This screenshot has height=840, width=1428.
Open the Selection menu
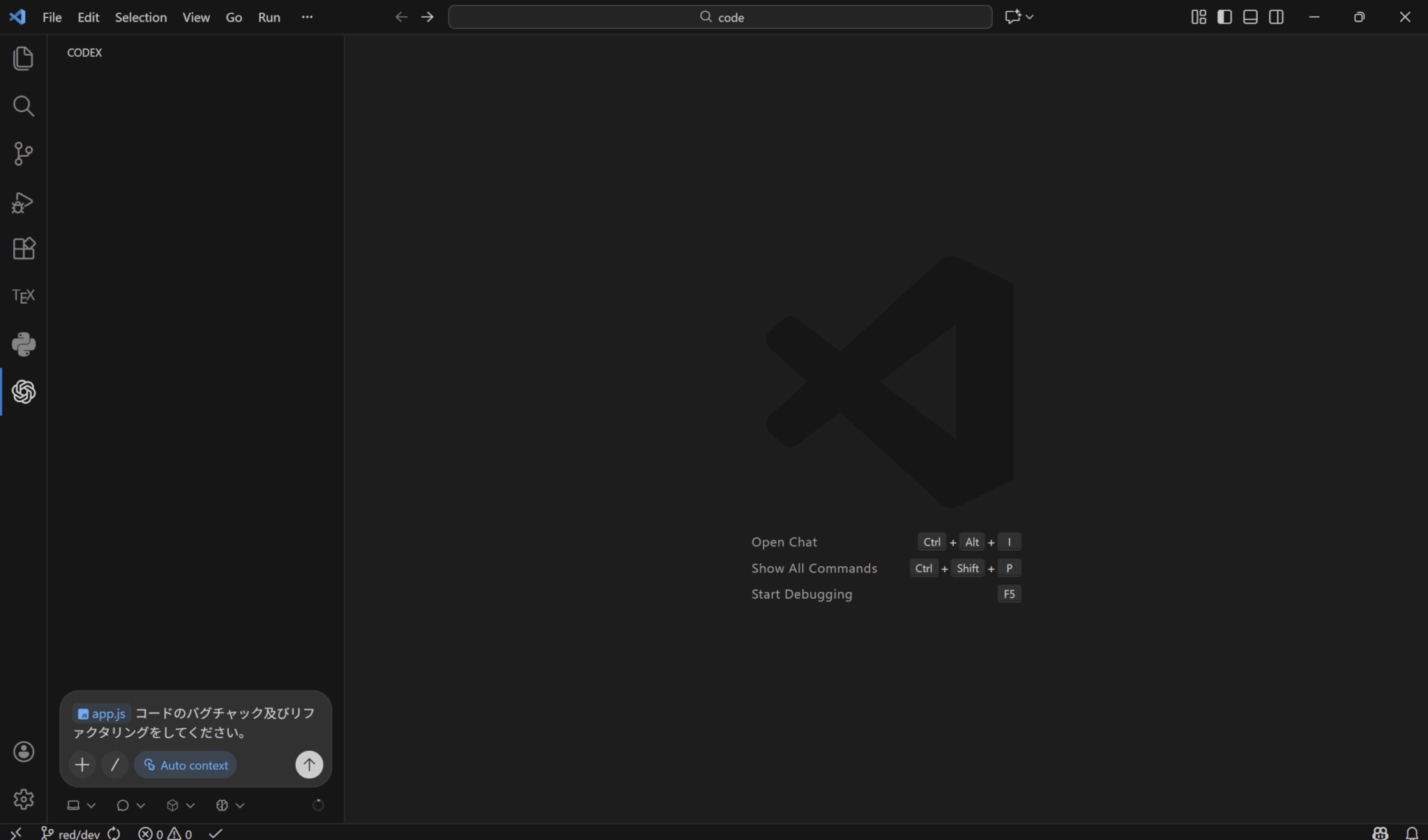click(140, 17)
